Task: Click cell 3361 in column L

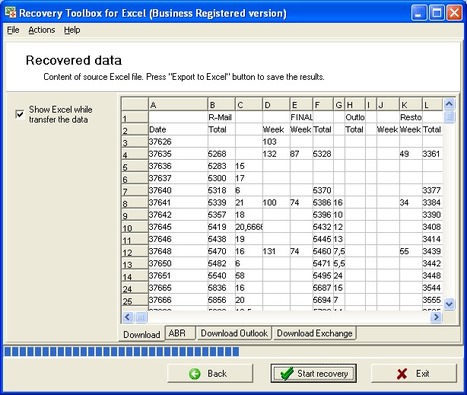Action: coord(432,154)
